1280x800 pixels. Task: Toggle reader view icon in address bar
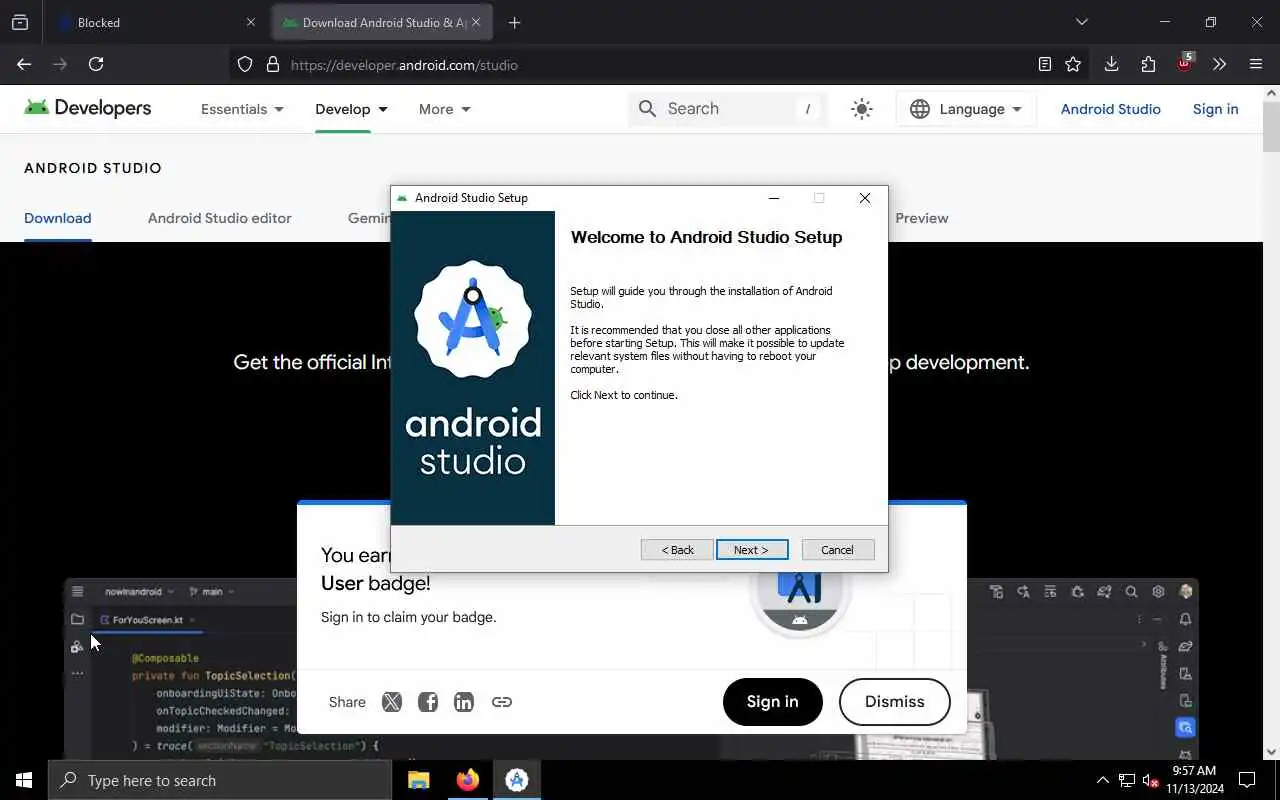[1045, 64]
